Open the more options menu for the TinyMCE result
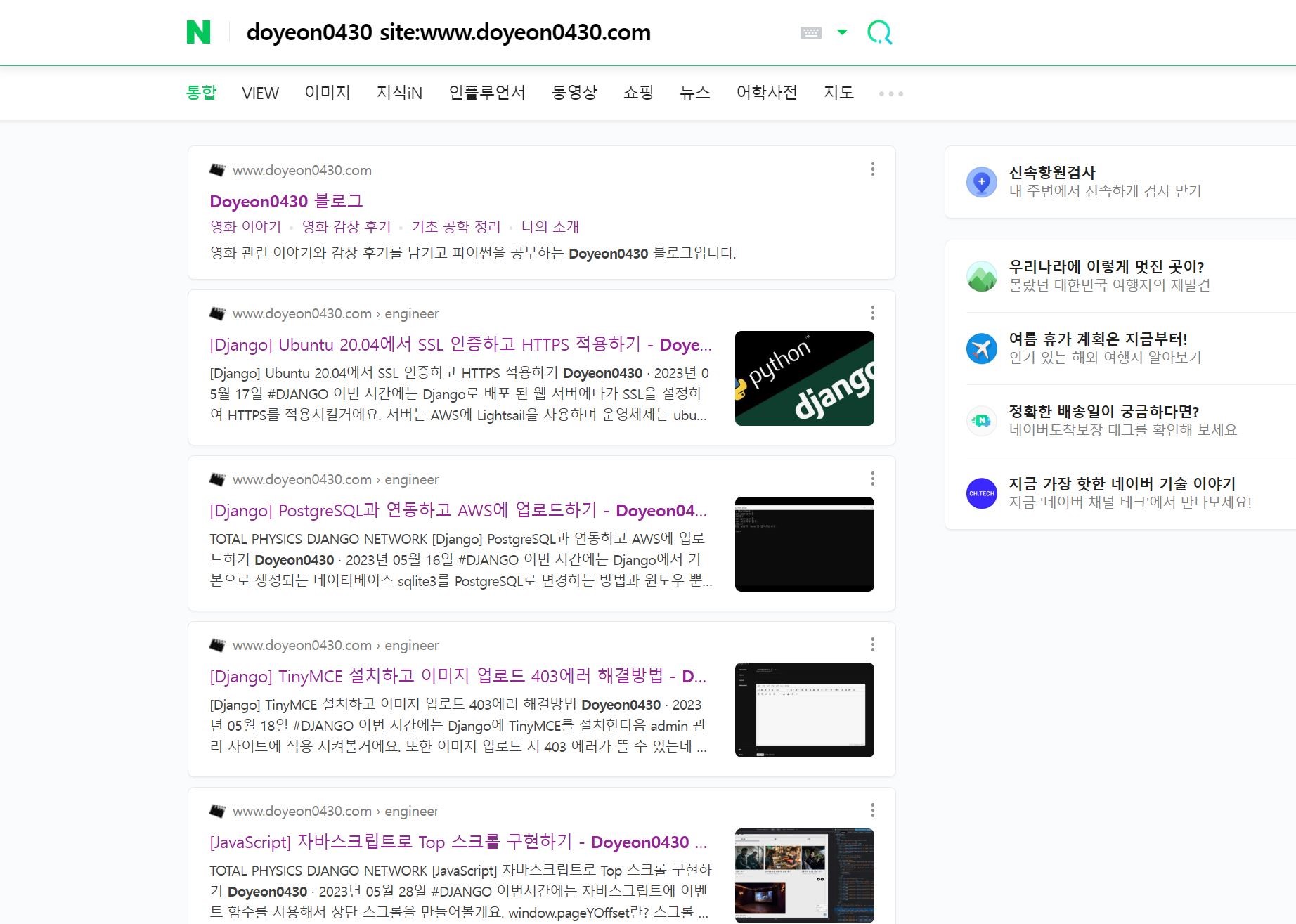 click(872, 644)
